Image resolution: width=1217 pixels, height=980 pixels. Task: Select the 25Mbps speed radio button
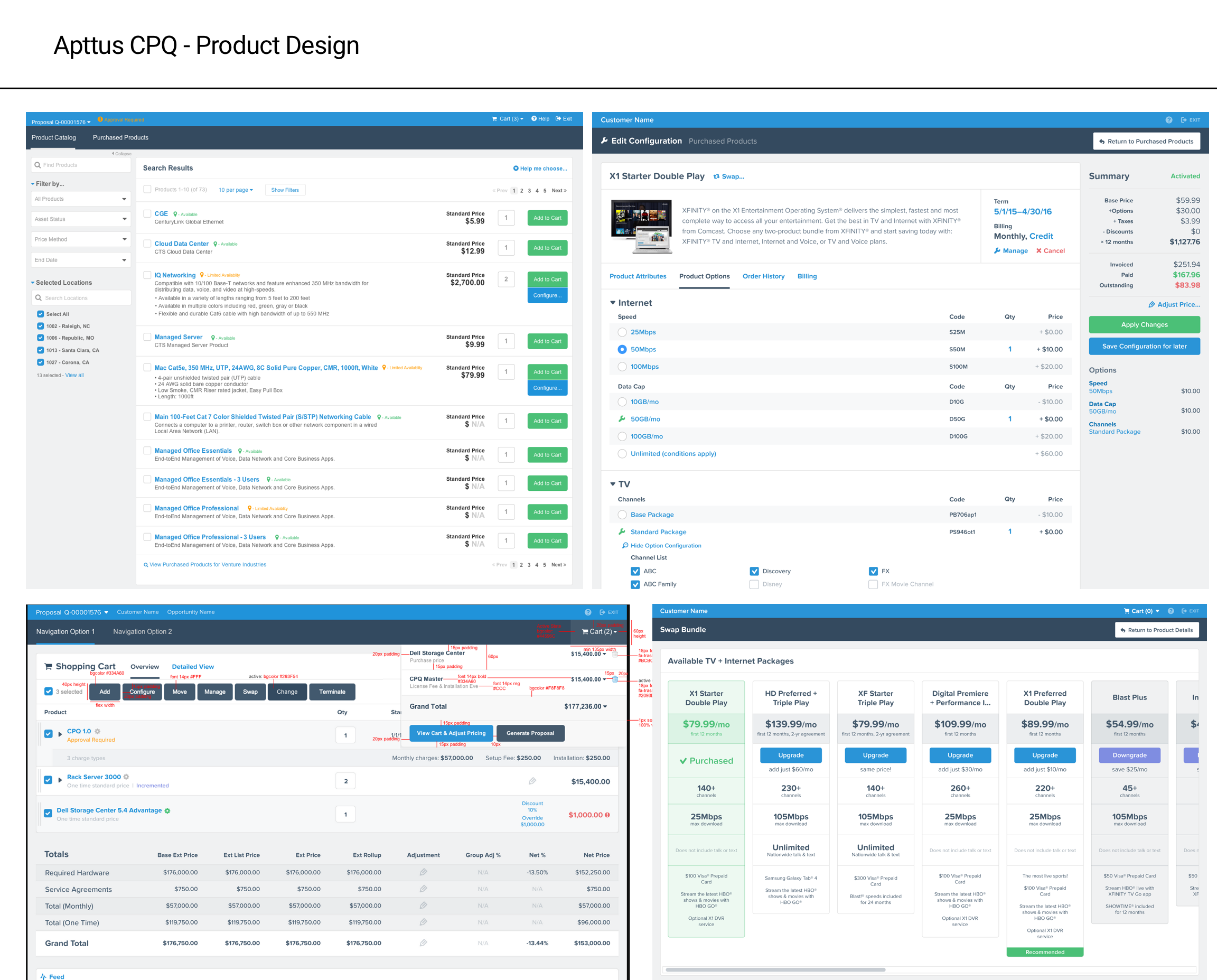tap(622, 332)
